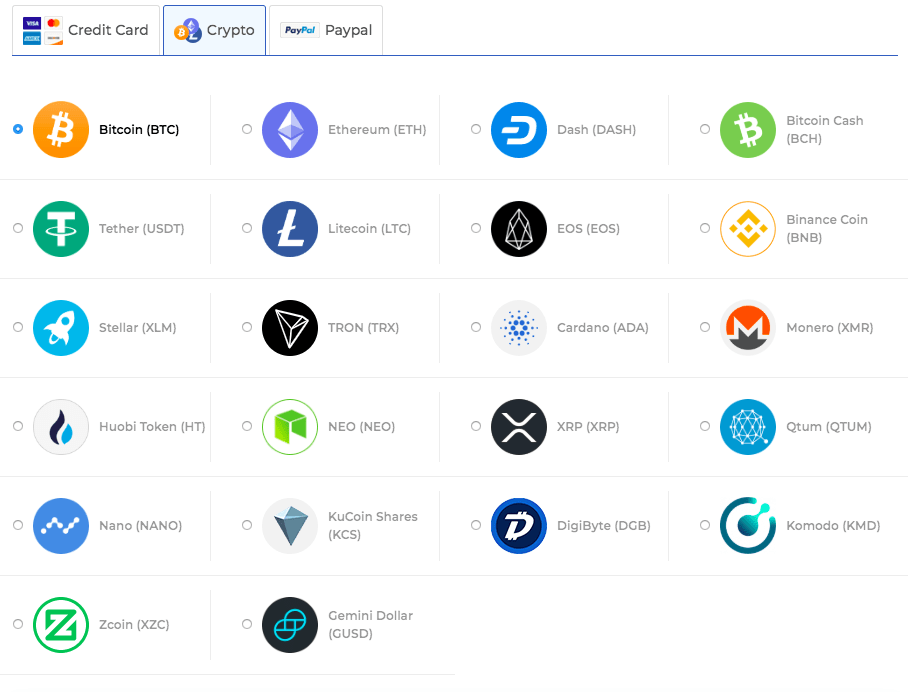This screenshot has height=692, width=908.
Task: Select the Nano (NANO) radio button
Action: coord(18,525)
